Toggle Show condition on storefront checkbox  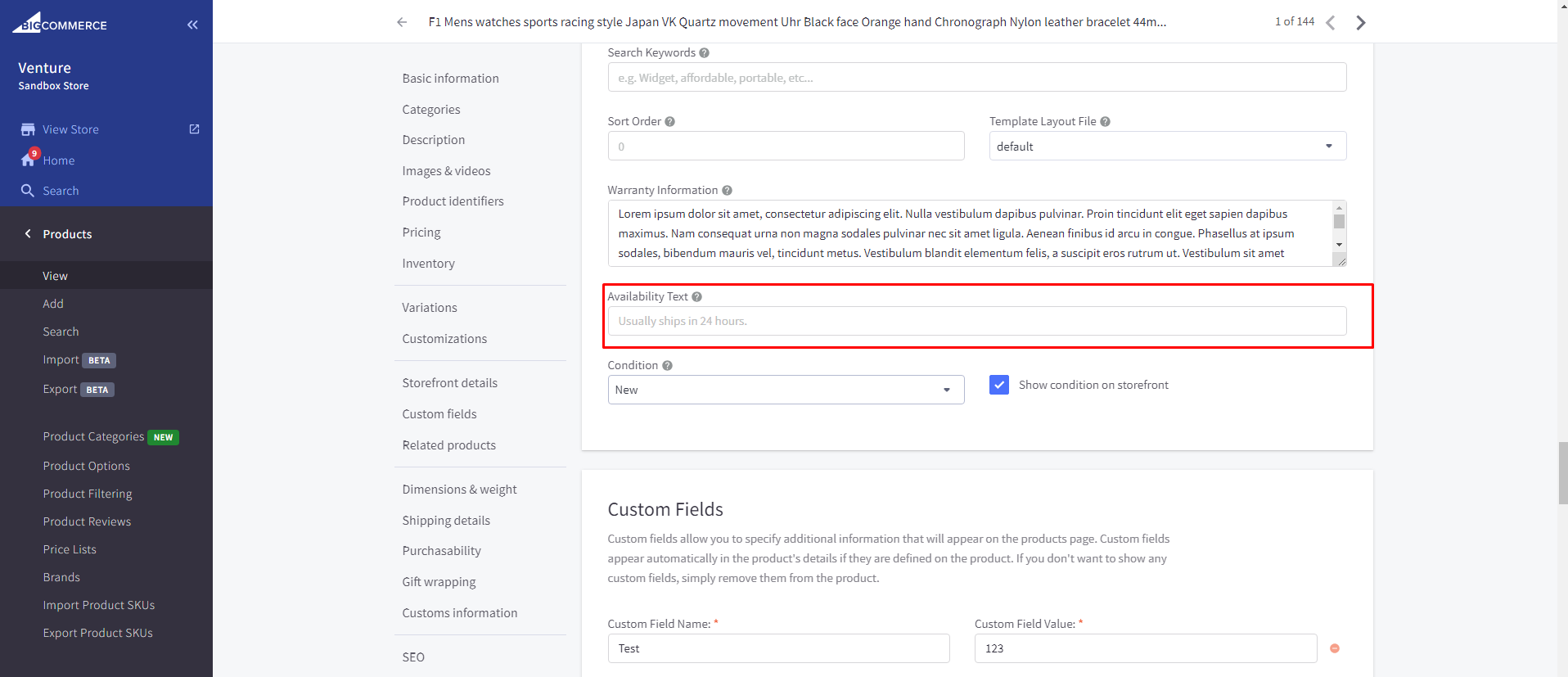[999, 385]
